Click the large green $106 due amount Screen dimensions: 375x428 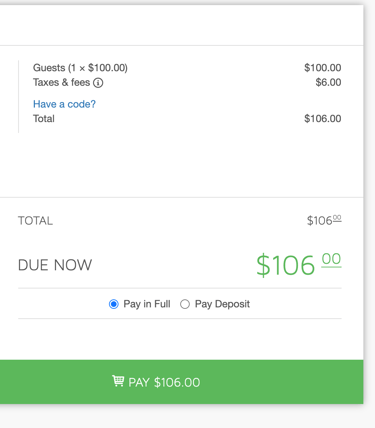[x=286, y=265]
